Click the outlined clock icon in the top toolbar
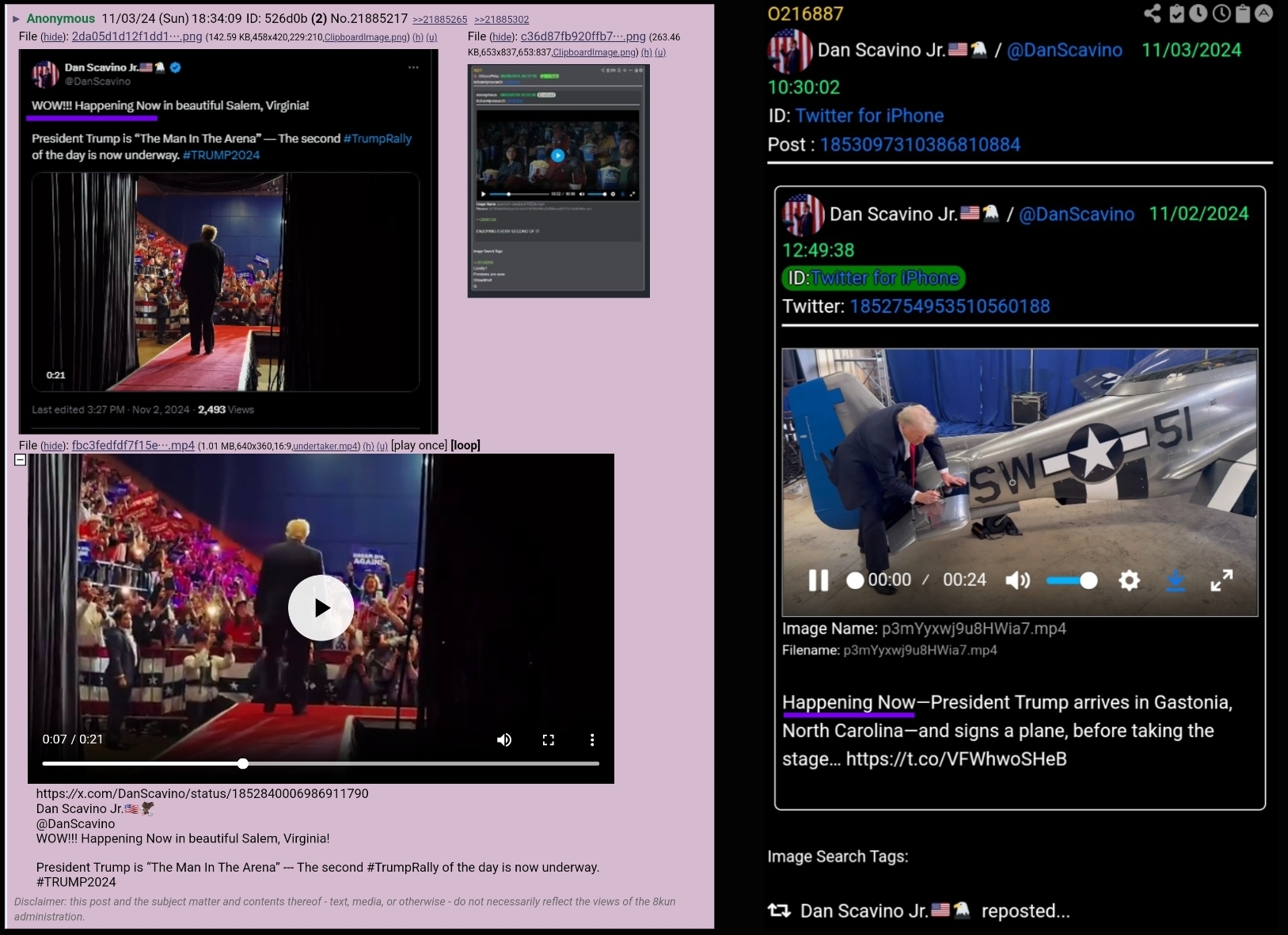 tap(1222, 13)
